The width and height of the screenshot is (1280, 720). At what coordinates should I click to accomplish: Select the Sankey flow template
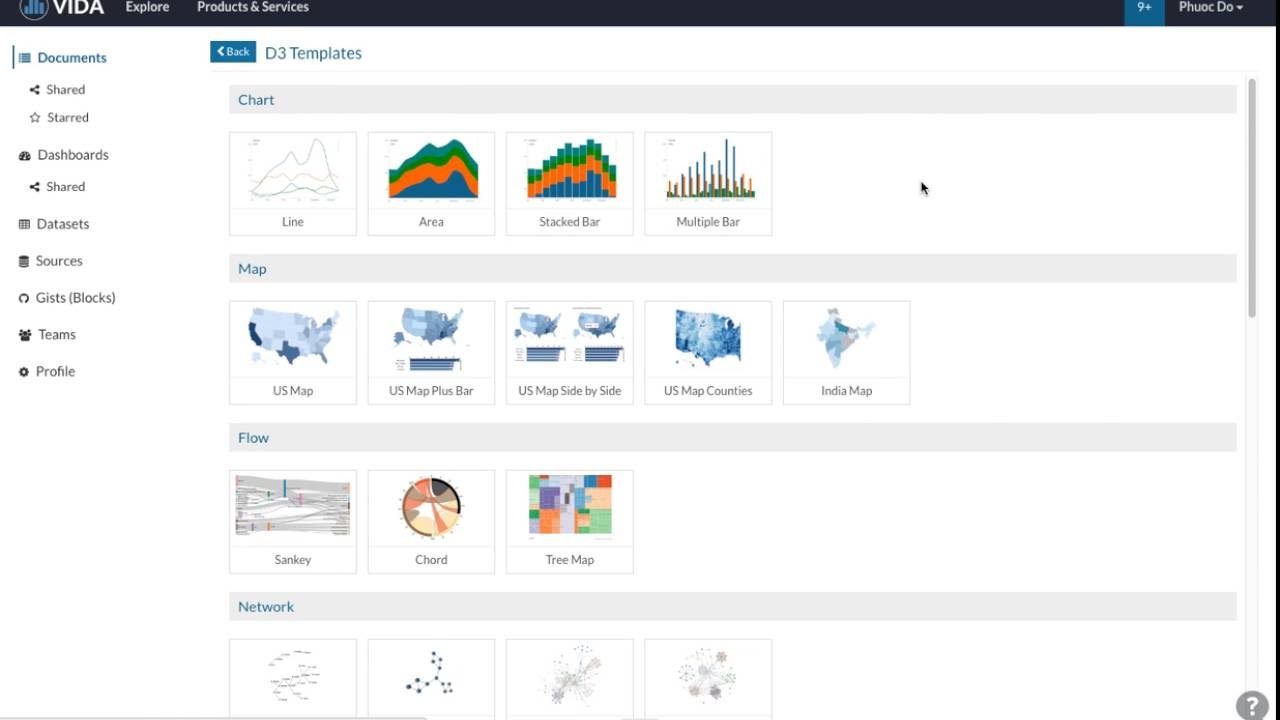click(x=293, y=522)
